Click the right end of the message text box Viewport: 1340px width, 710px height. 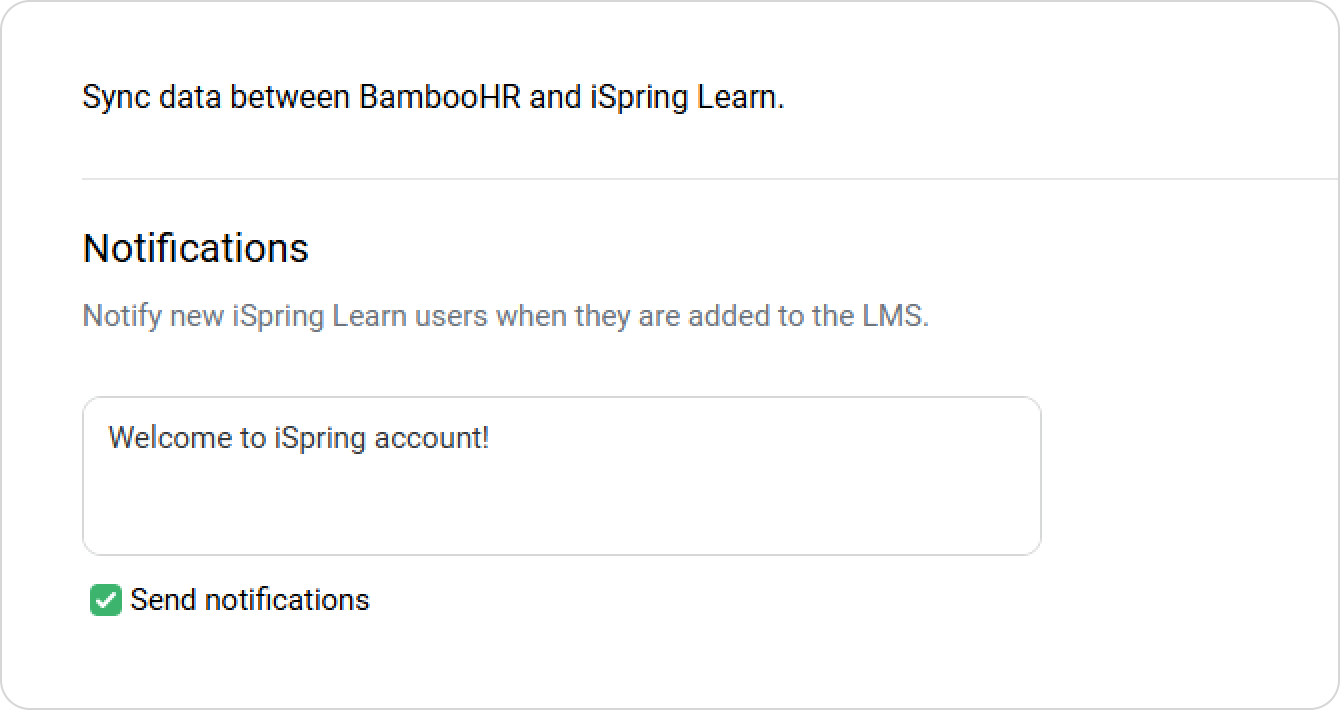pyautogui.click(x=1020, y=476)
